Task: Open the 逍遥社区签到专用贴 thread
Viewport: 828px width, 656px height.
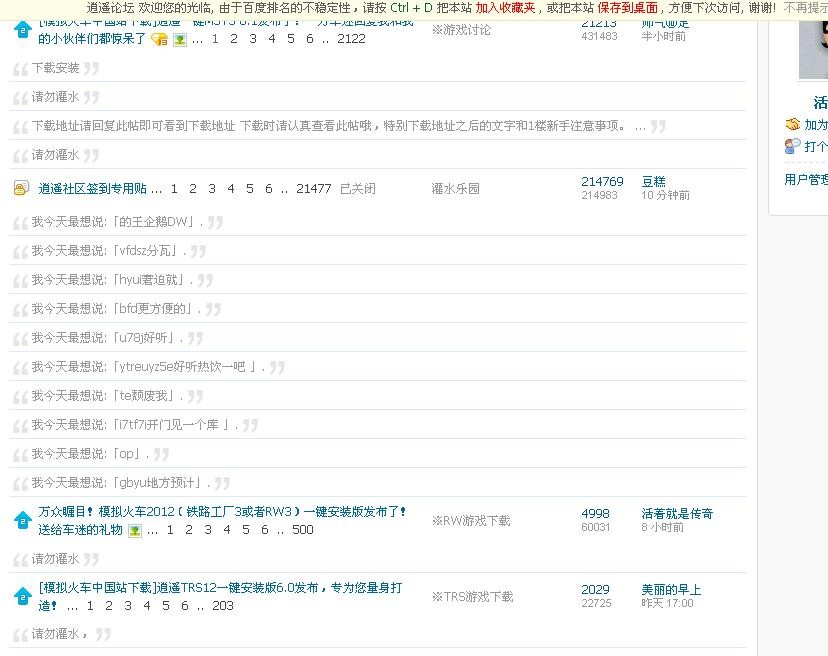Action: tap(93, 188)
